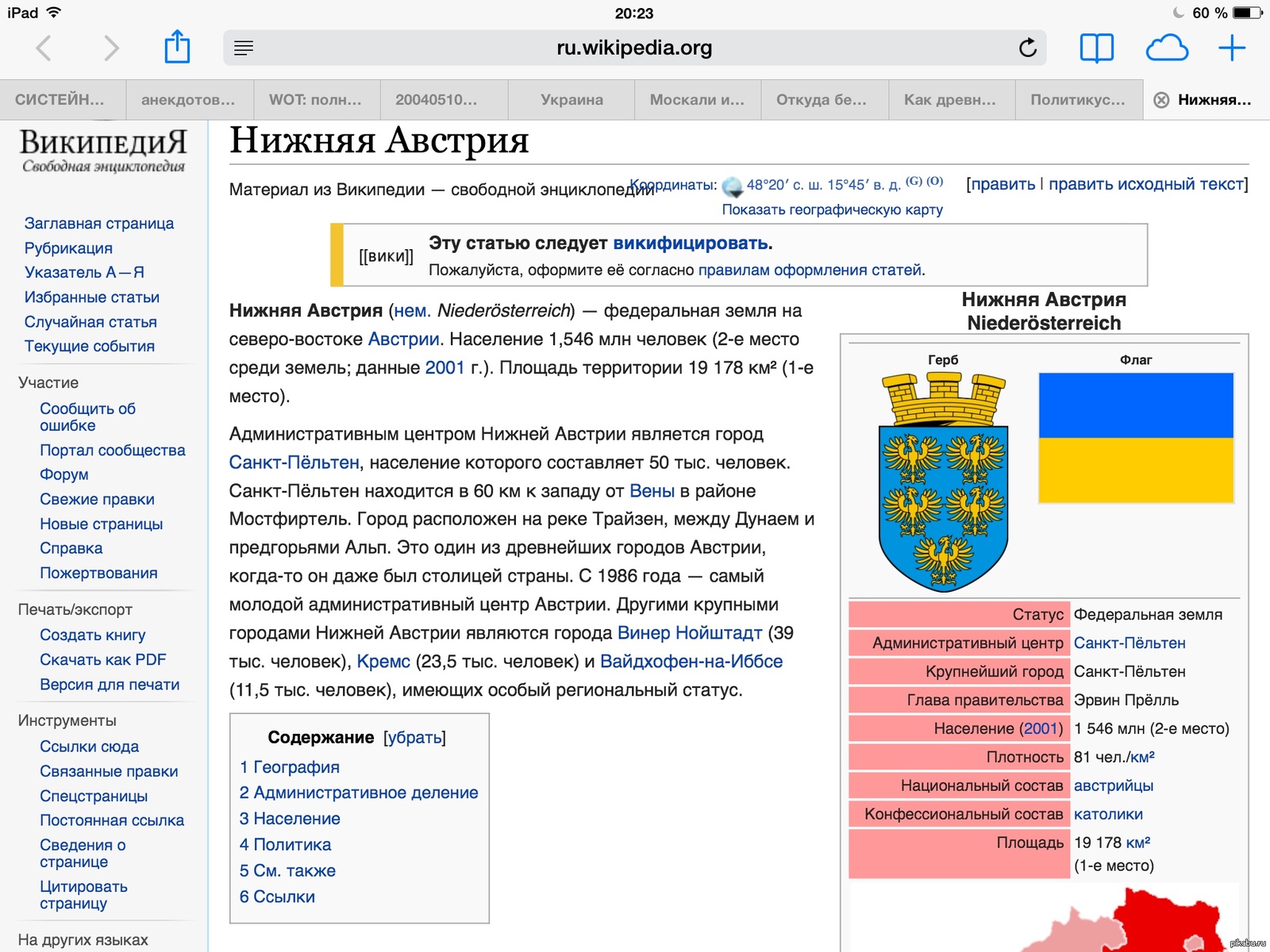Image resolution: width=1270 pixels, height=952 pixels.
Task: Open Рубрикация in sidebar
Action: 68,248
